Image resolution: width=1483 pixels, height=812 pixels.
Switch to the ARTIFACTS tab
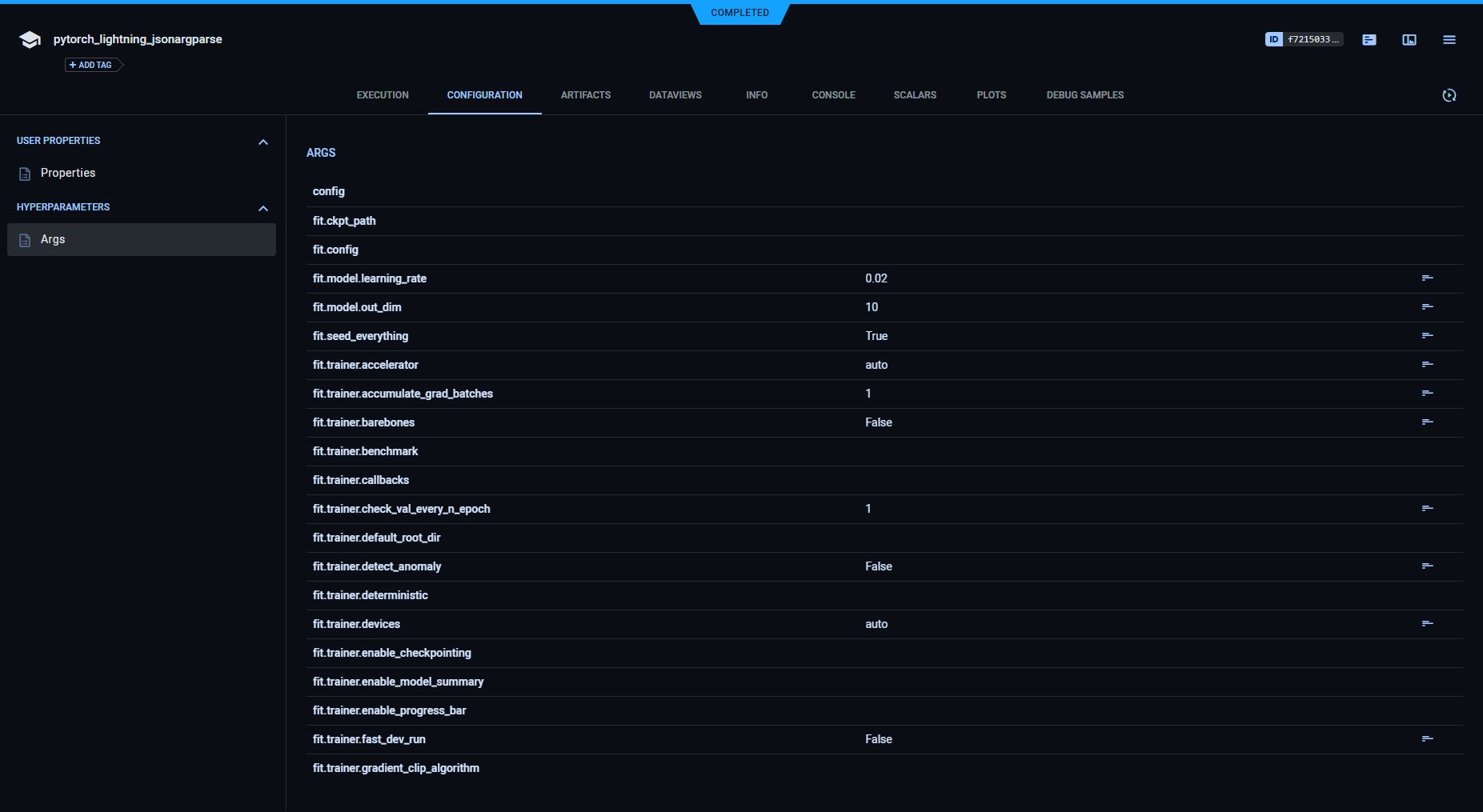click(x=585, y=94)
